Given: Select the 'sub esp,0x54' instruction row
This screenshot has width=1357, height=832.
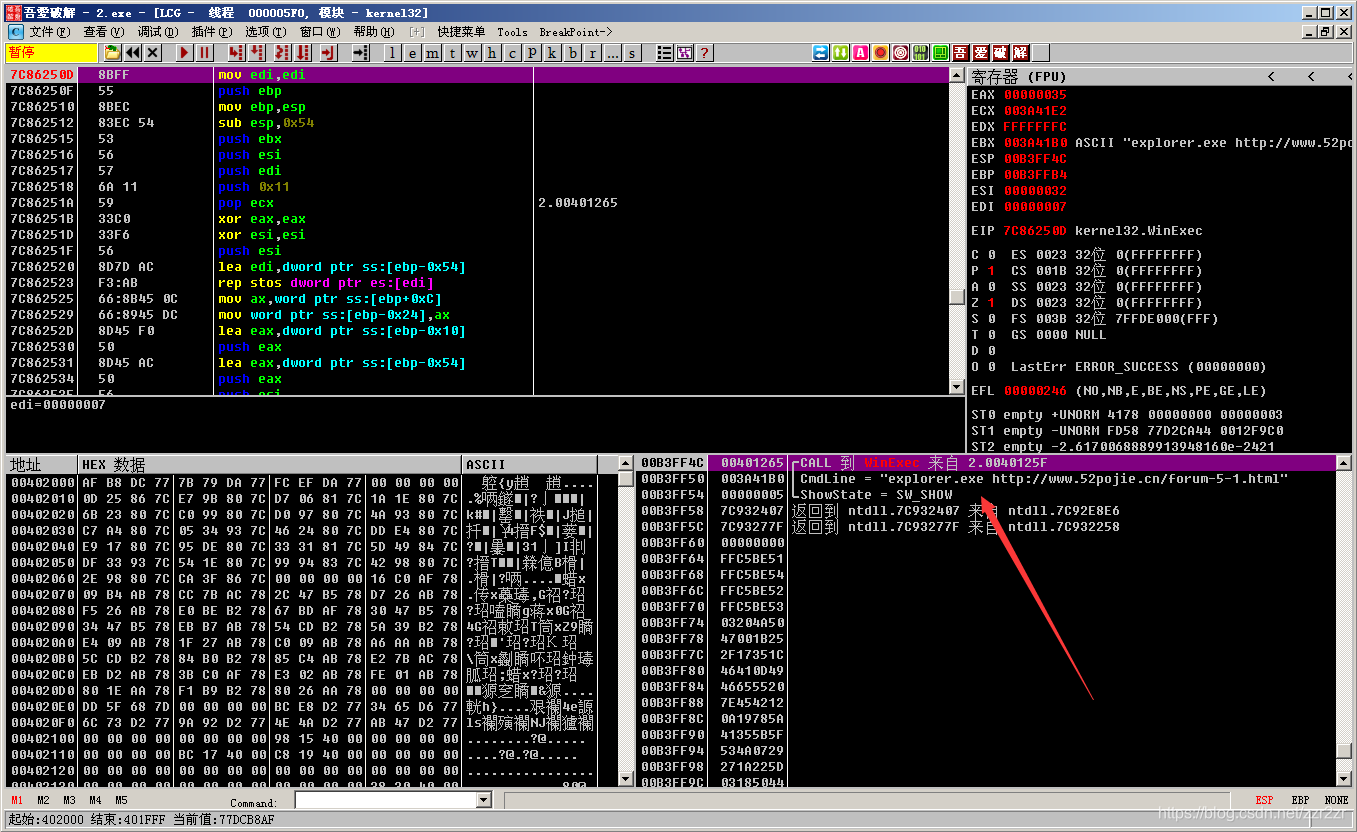Looking at the screenshot, I should 477,123.
